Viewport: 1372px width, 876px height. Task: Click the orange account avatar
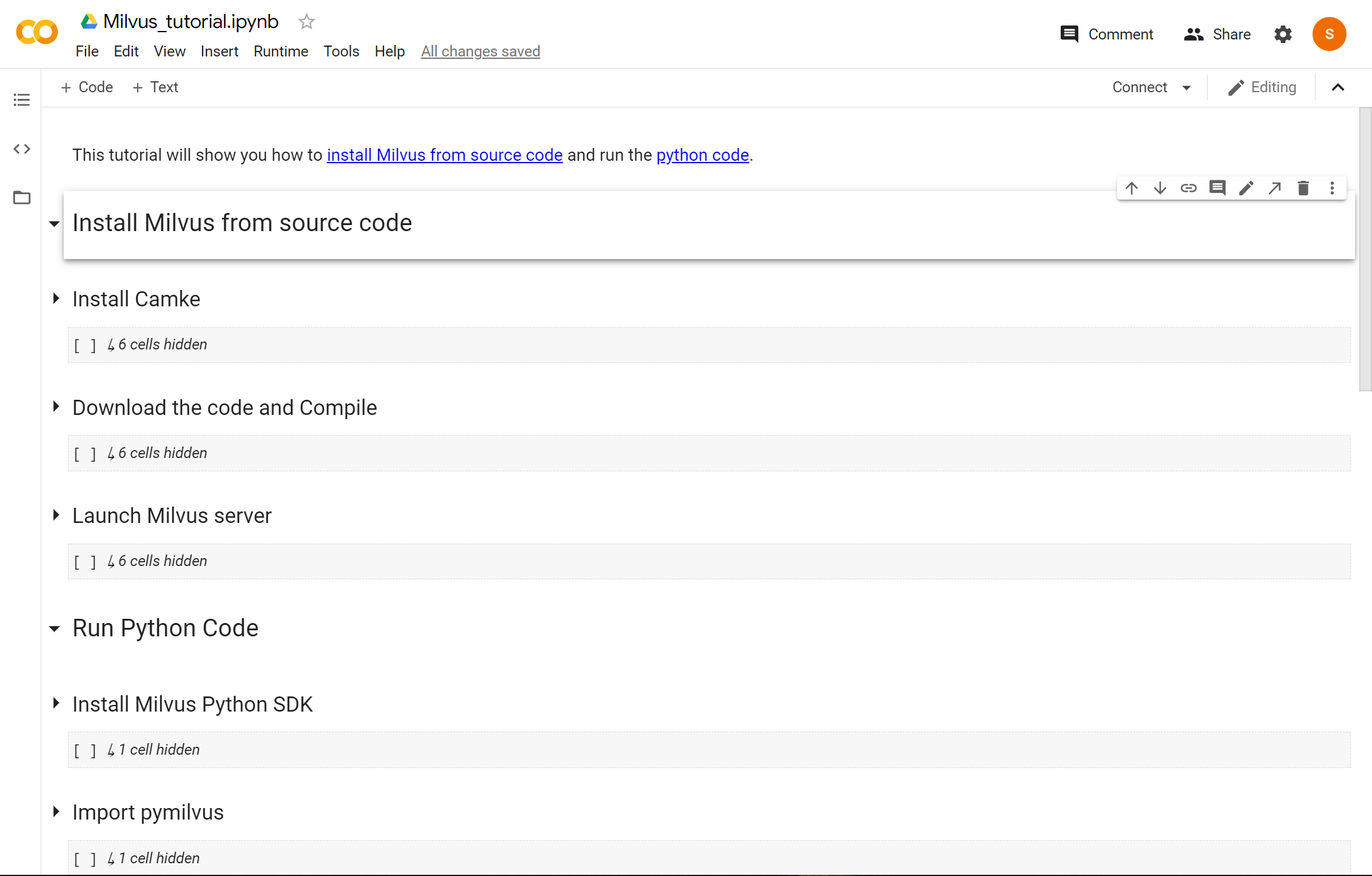(1329, 34)
